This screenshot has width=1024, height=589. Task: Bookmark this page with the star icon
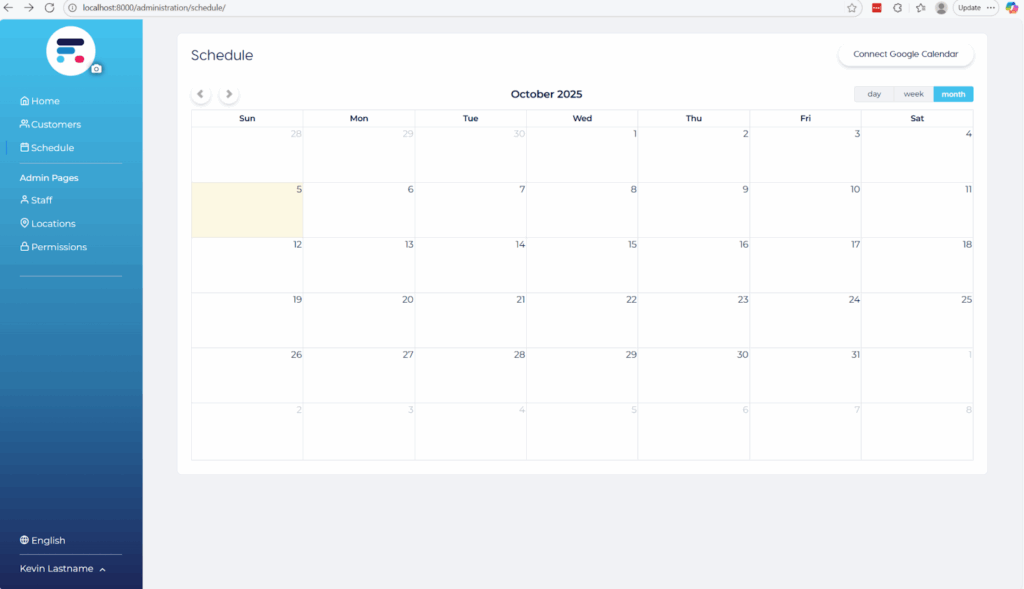(852, 7)
